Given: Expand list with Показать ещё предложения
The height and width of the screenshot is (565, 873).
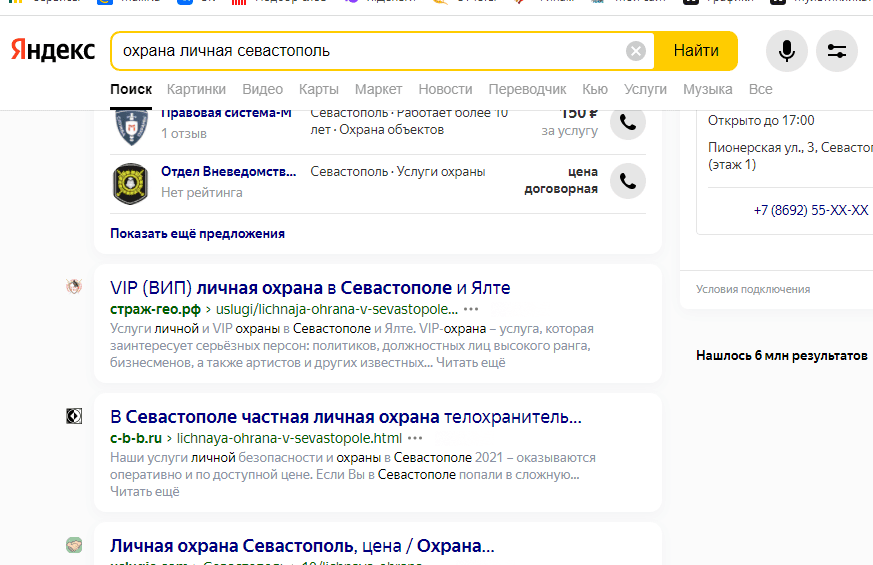Looking at the screenshot, I should click(x=197, y=233).
